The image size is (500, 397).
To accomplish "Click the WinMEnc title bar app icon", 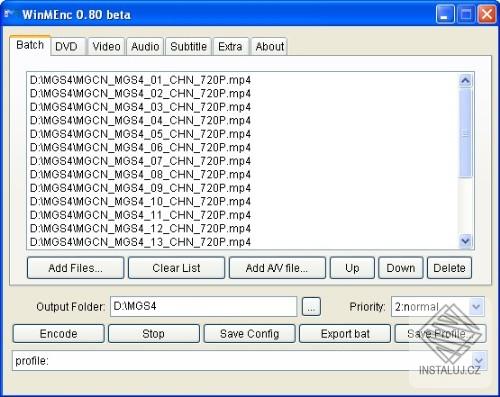I will click(10, 14).
